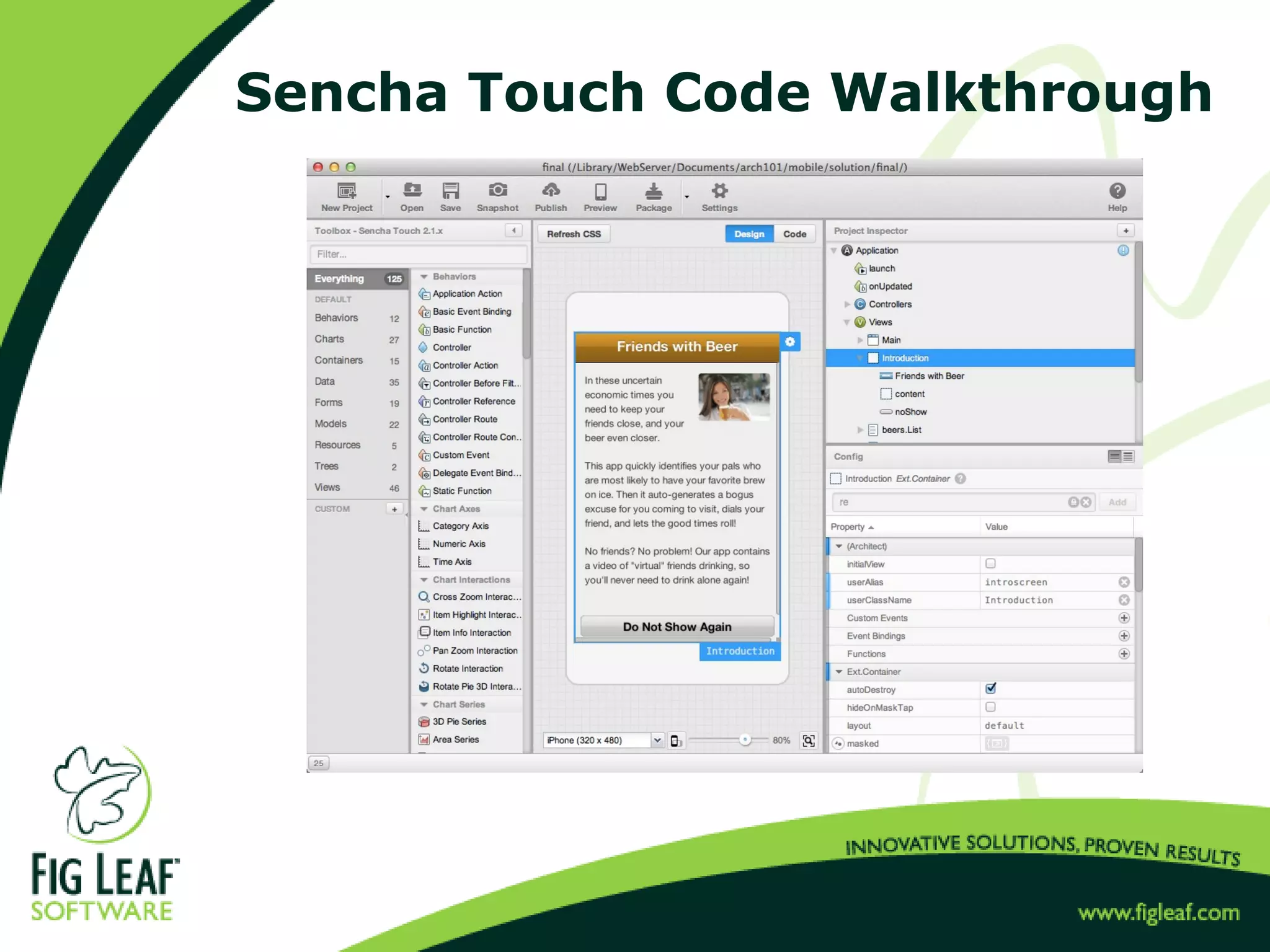Collapse the Toolbox panel arrow button
Screen dimensions: 1270x952
pos(513,231)
